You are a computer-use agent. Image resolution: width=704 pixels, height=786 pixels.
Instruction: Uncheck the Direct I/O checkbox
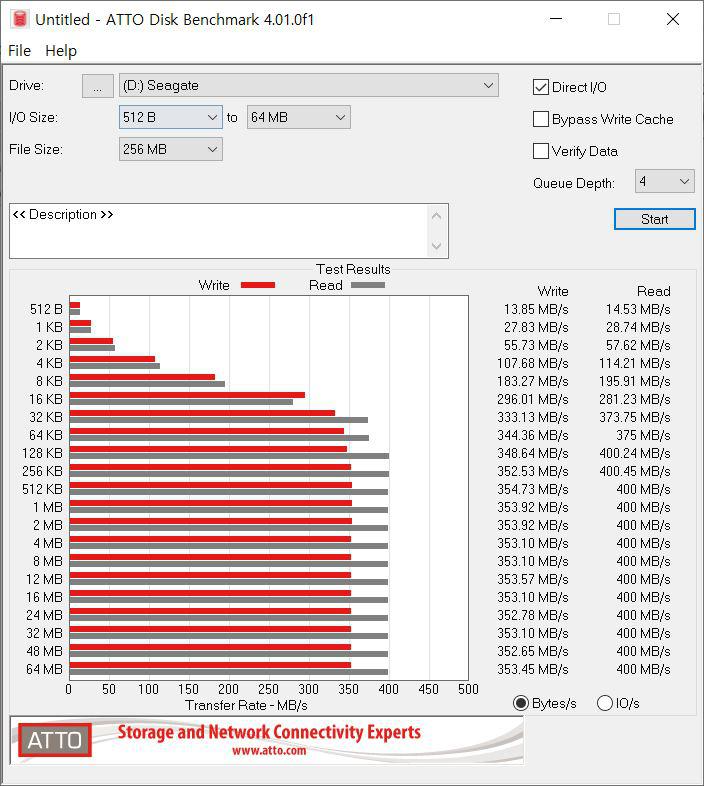point(541,87)
